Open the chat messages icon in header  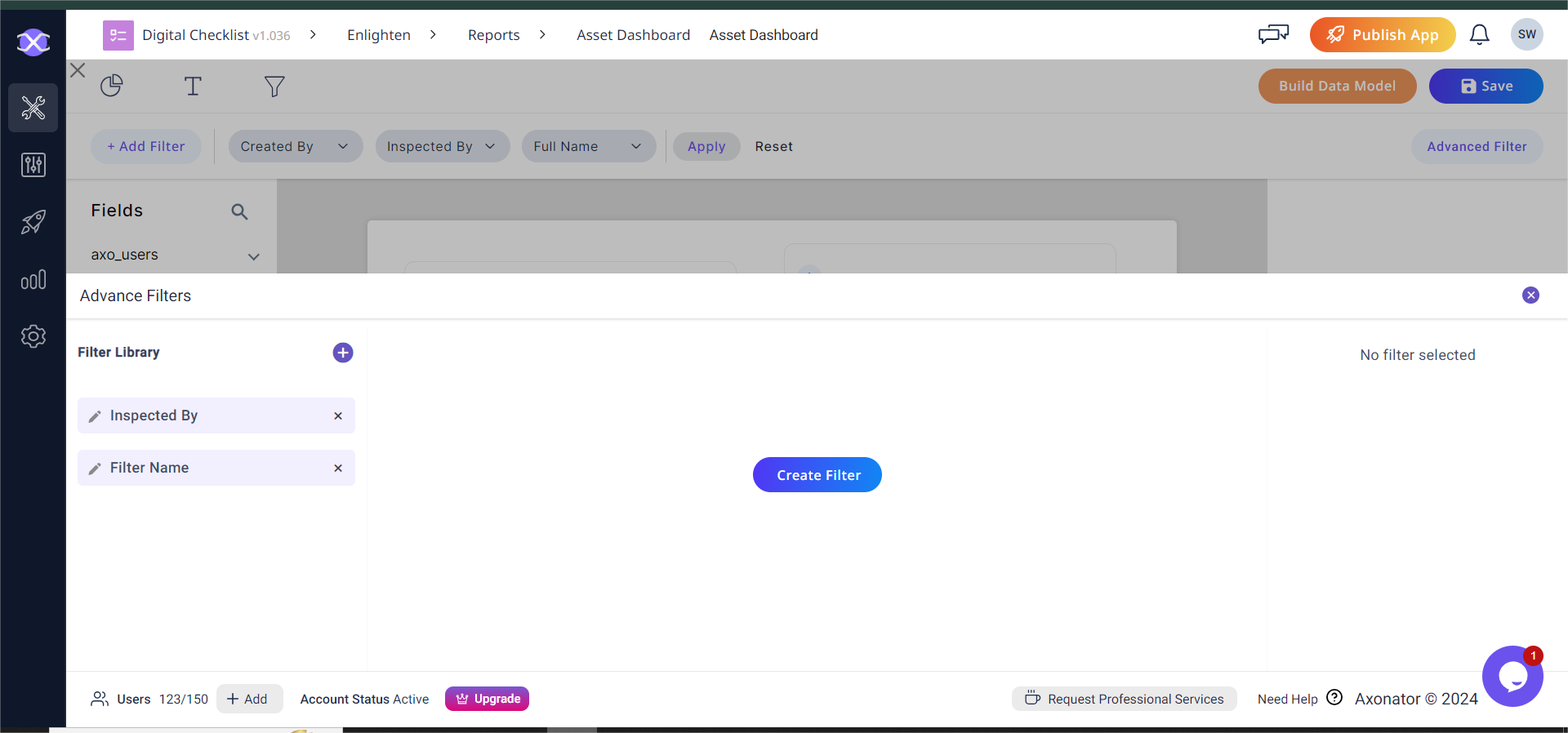point(1273,34)
